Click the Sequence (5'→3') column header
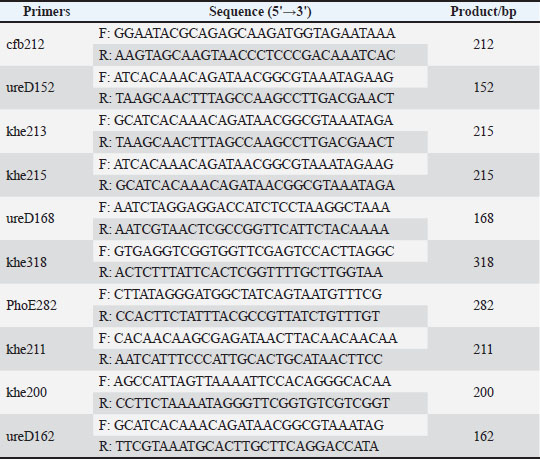 [260, 12]
